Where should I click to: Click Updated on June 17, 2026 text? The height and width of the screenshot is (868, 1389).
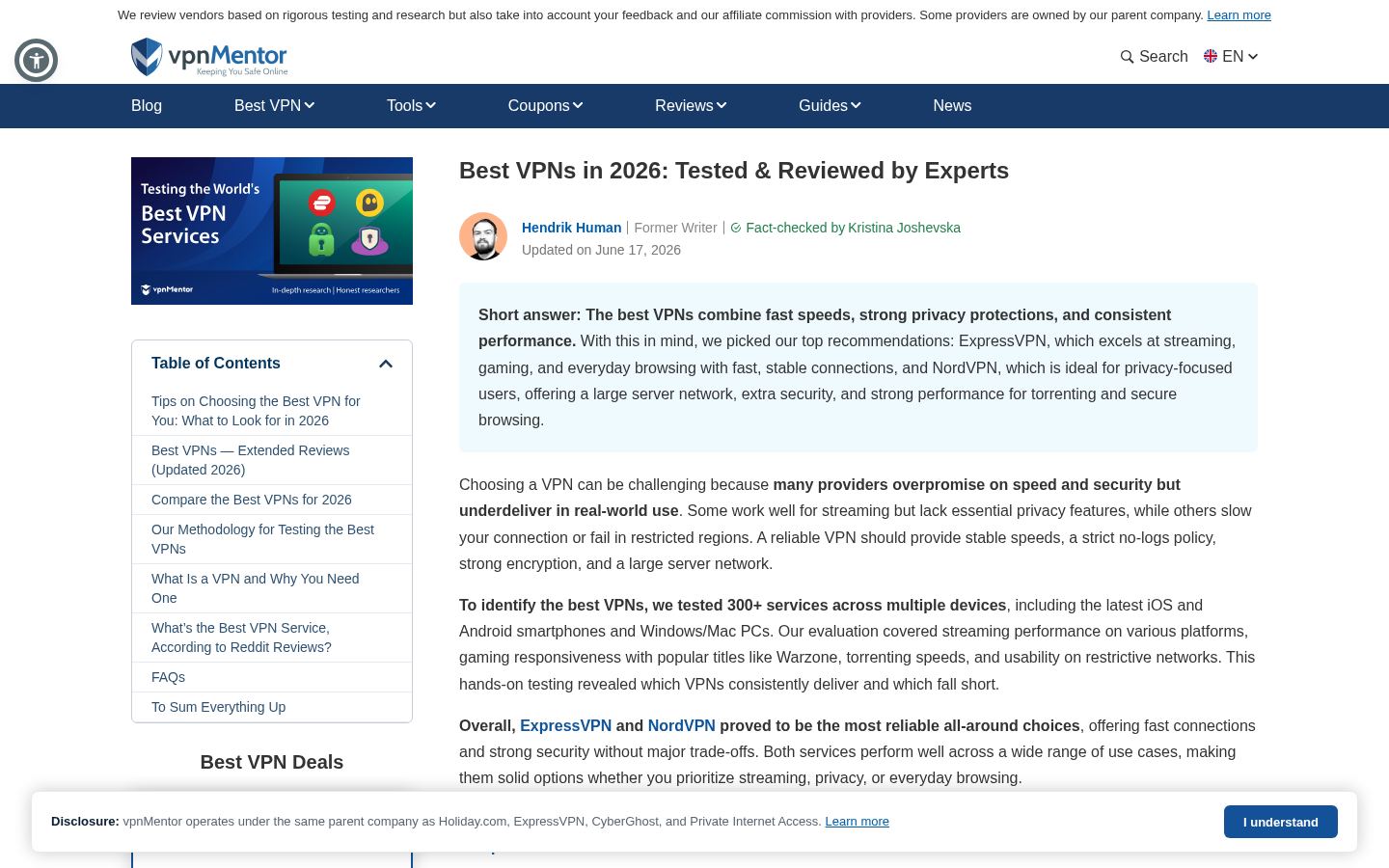pyautogui.click(x=601, y=250)
